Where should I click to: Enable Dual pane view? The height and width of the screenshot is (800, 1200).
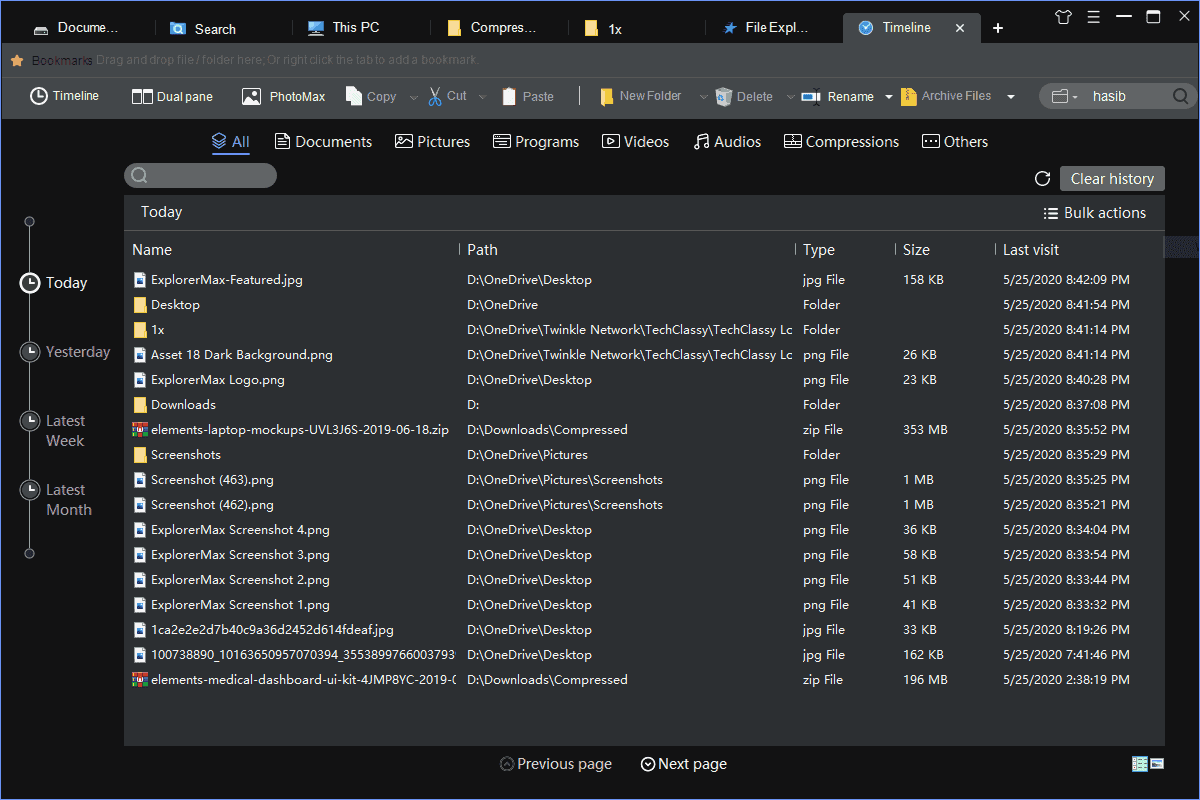172,96
